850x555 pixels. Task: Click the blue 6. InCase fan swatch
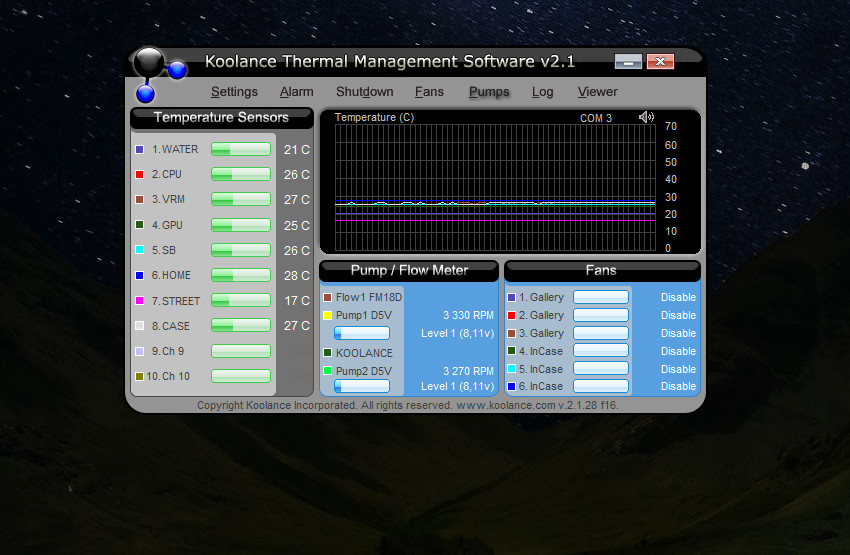point(511,386)
